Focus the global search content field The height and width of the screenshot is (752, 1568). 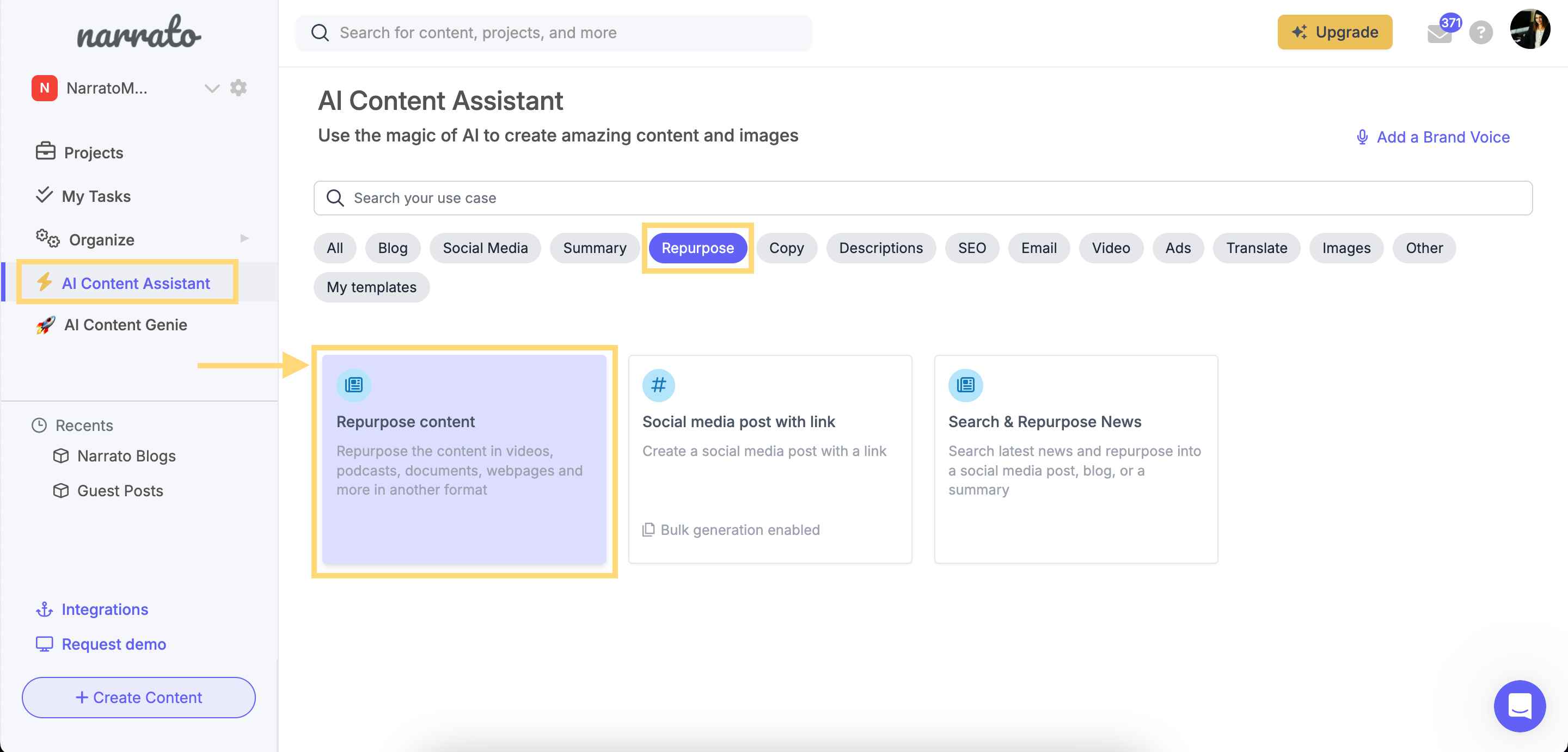coord(554,32)
